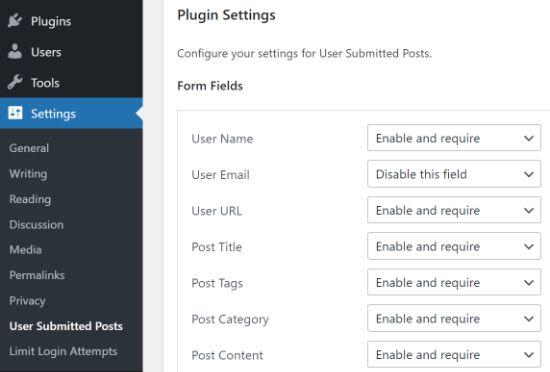This screenshot has height=372, width=550.
Task: Open the Post Category dropdown
Action: pyautogui.click(x=454, y=318)
